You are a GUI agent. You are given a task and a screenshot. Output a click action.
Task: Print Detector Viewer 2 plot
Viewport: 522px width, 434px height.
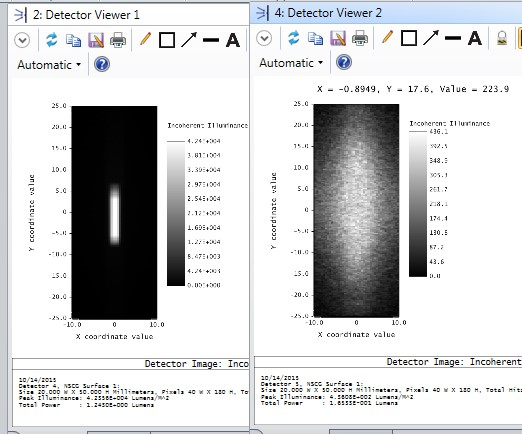(360, 38)
